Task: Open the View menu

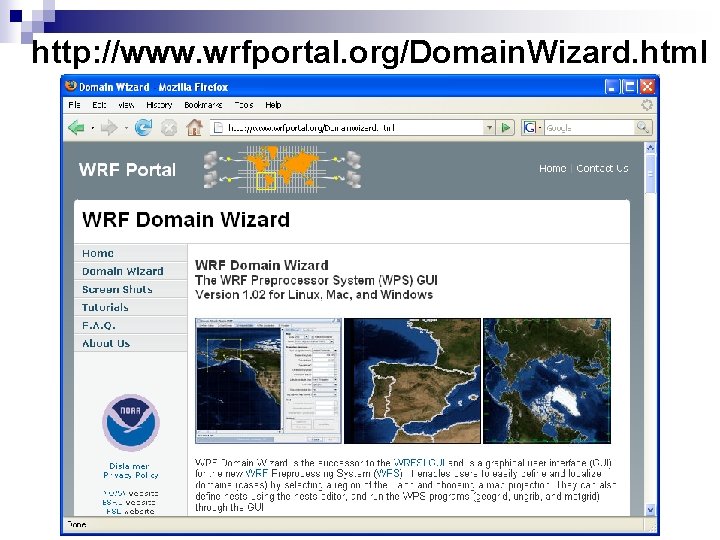Action: (126, 105)
